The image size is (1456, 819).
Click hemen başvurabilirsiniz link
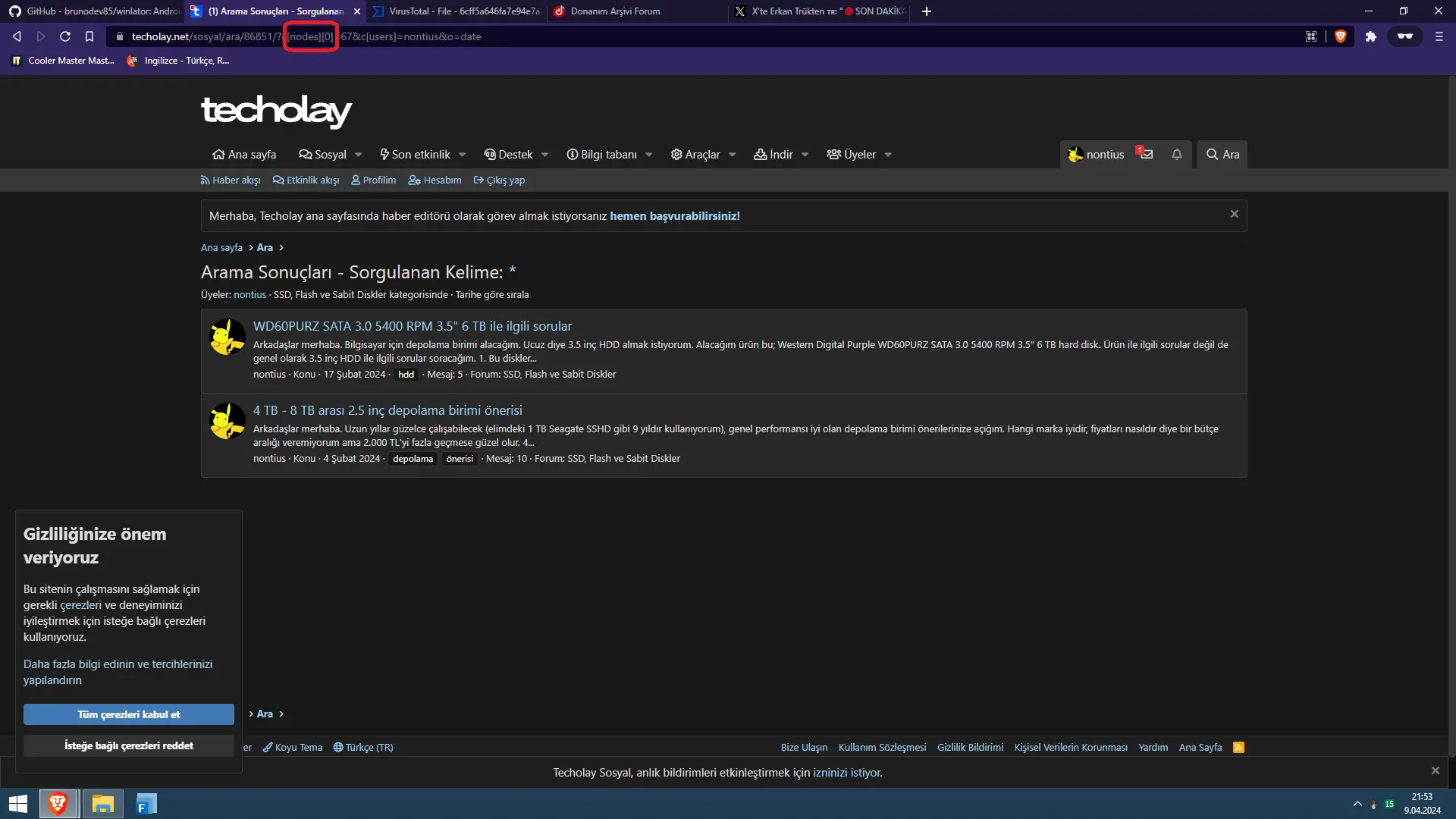click(675, 216)
